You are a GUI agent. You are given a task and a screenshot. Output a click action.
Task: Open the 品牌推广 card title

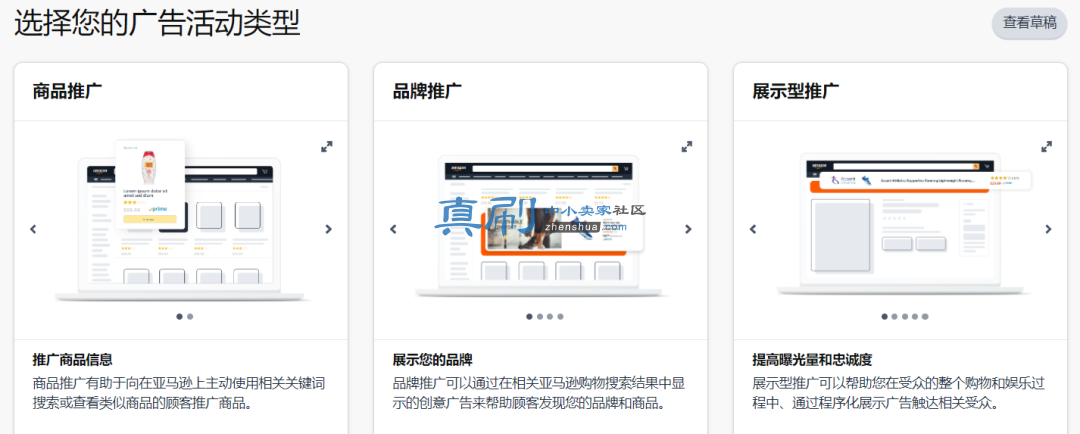(427, 91)
